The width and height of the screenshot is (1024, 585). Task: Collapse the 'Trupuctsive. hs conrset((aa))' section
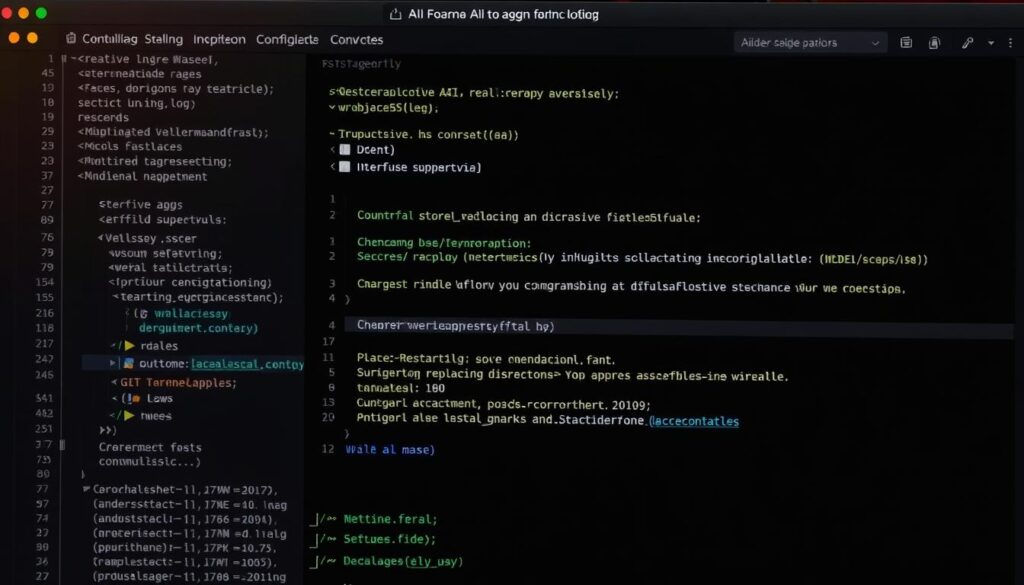tap(332, 134)
